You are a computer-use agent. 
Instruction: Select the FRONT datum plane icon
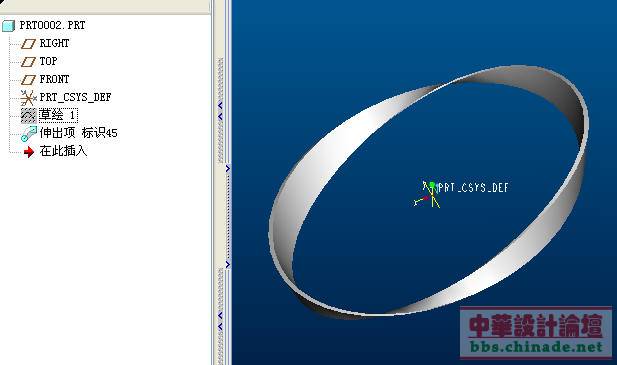(x=28, y=80)
